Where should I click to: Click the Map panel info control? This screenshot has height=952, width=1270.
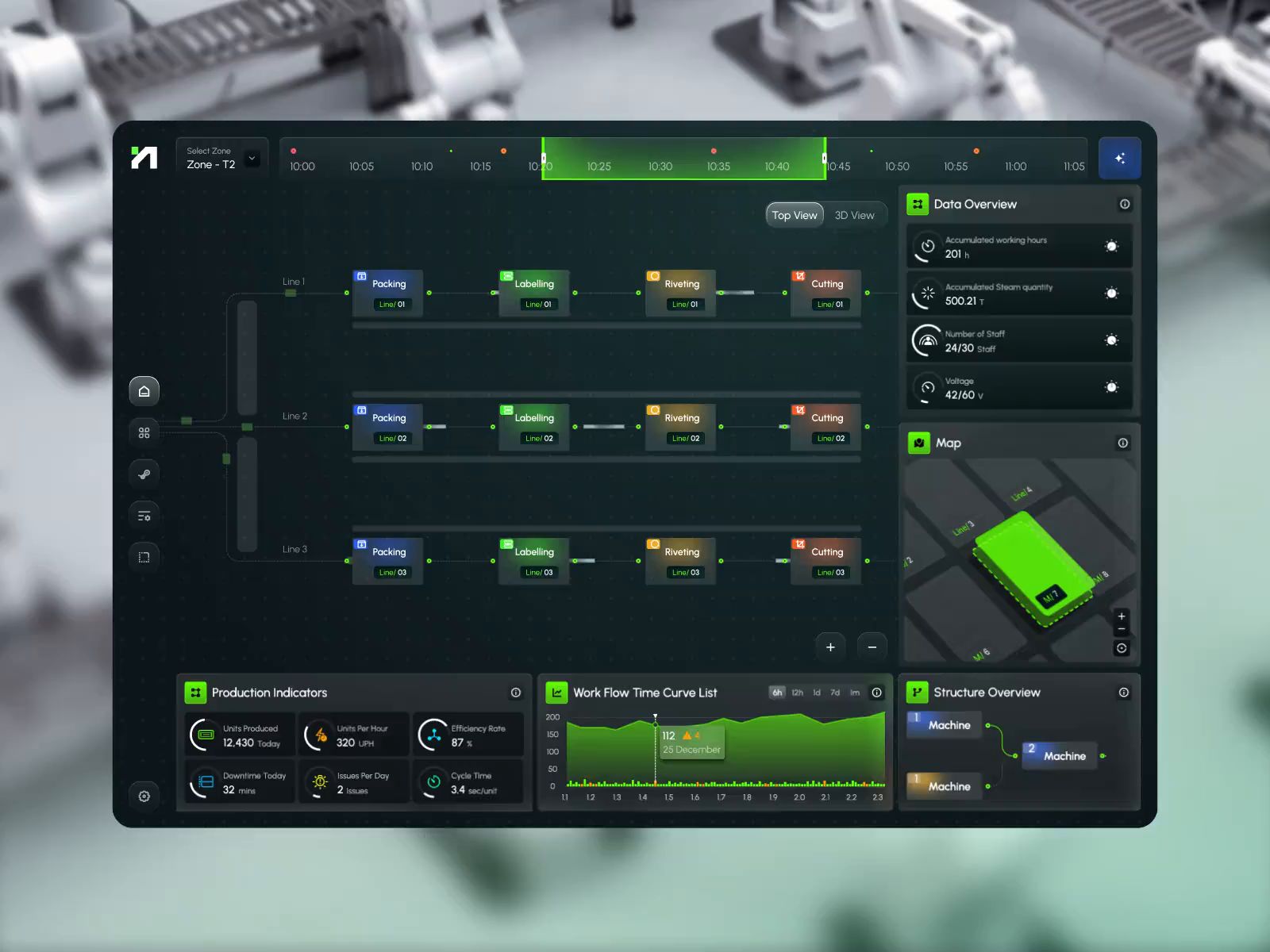point(1122,443)
